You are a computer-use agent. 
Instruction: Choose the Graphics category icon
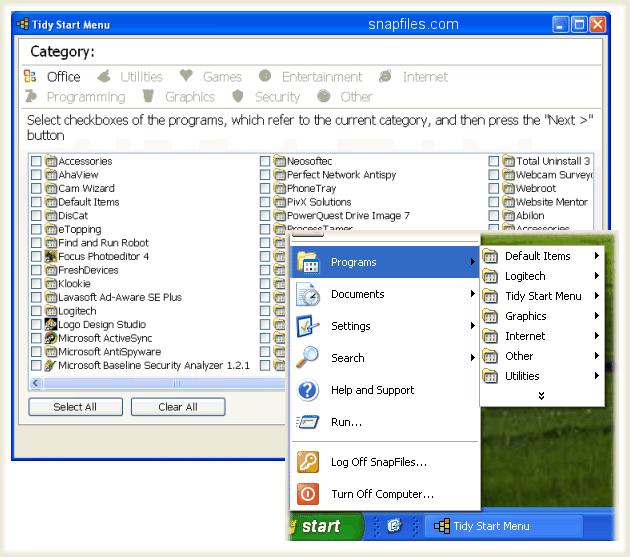[148, 97]
